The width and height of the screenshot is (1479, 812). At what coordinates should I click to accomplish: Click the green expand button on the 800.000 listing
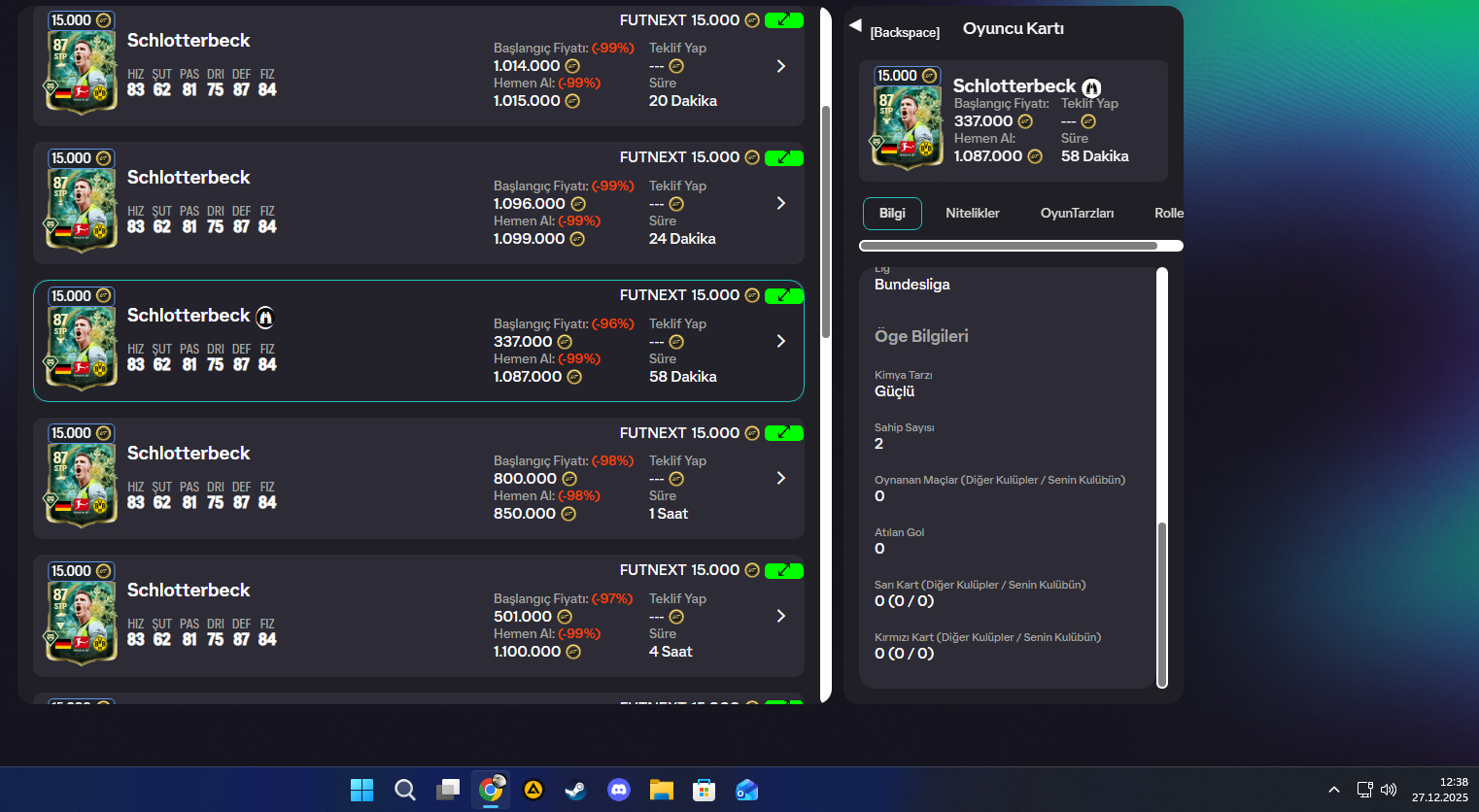tap(783, 433)
